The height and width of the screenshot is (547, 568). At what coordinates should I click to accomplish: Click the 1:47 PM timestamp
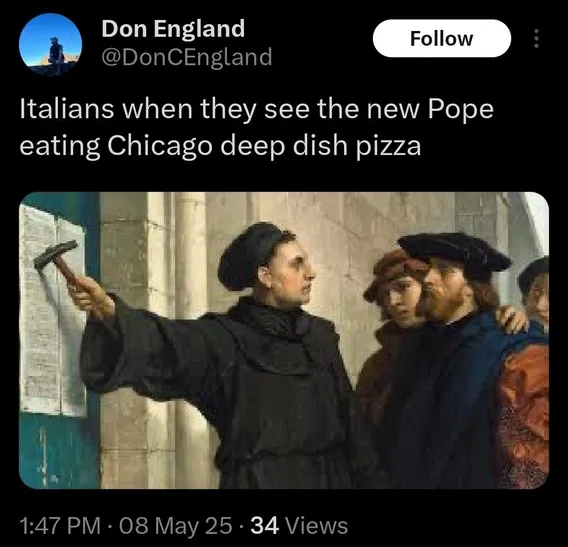60,525
